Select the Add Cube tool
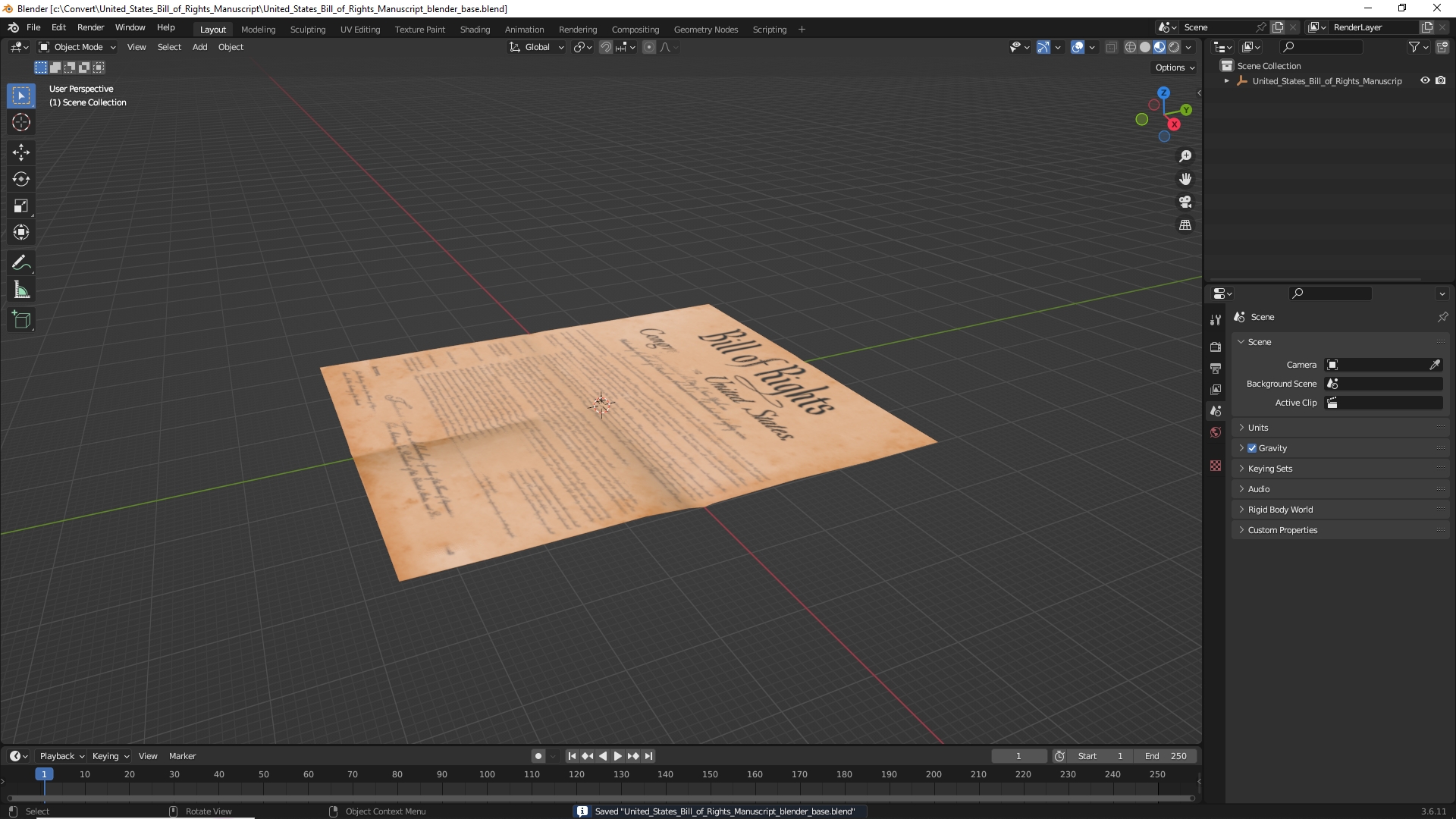 tap(21, 320)
